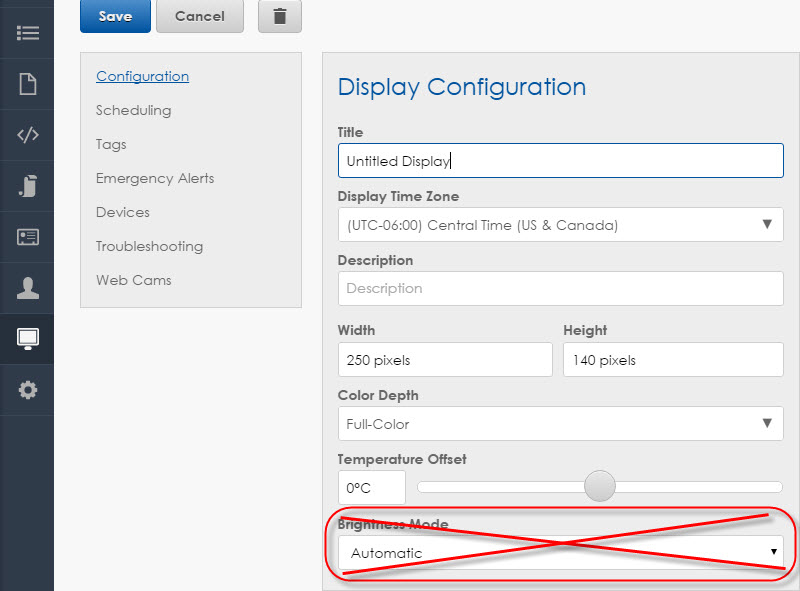
Task: Open the ID card sidebar icon
Action: click(x=27, y=237)
